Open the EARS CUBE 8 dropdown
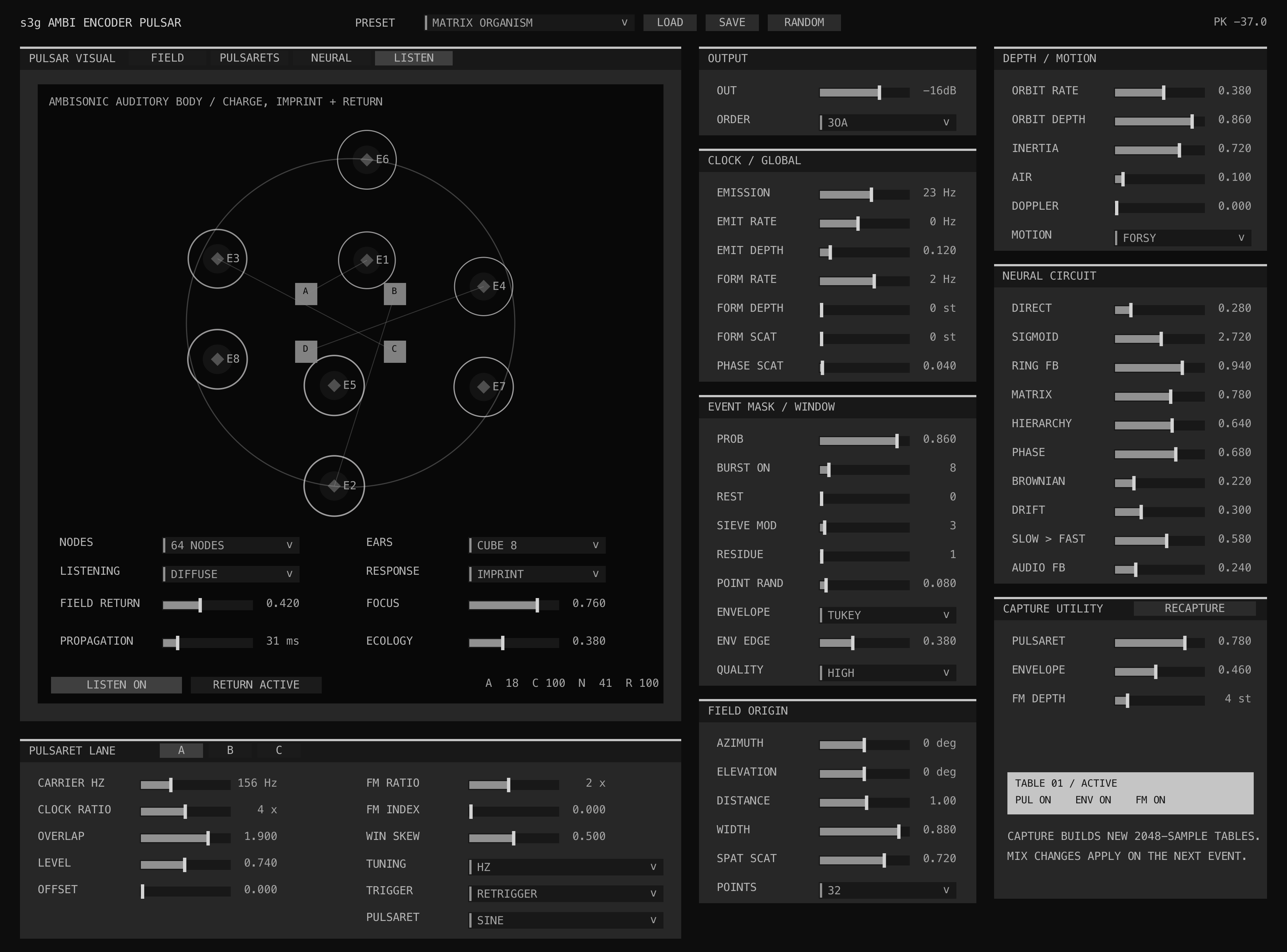Screen dimensions: 1287x952 (537, 545)
